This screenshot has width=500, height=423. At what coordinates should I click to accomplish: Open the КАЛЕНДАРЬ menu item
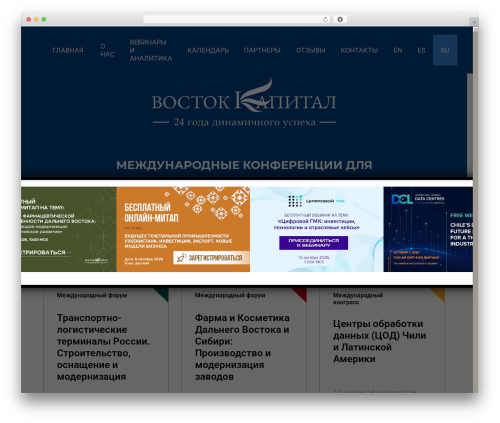(208, 50)
